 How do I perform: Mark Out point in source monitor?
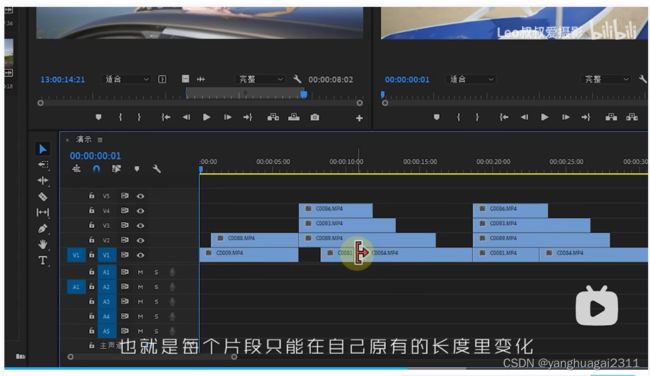point(139,117)
